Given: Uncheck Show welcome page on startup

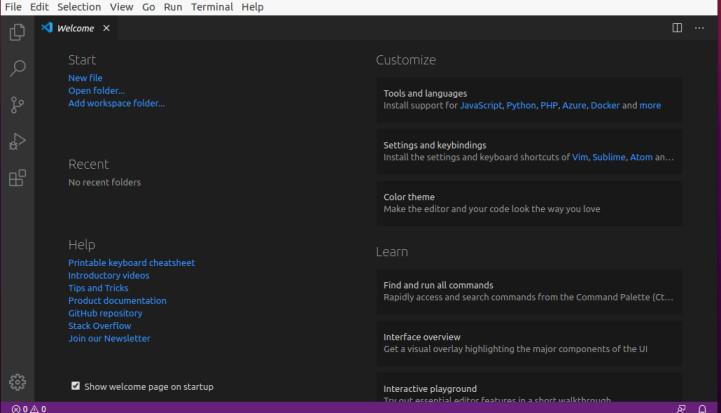Looking at the screenshot, I should point(75,386).
